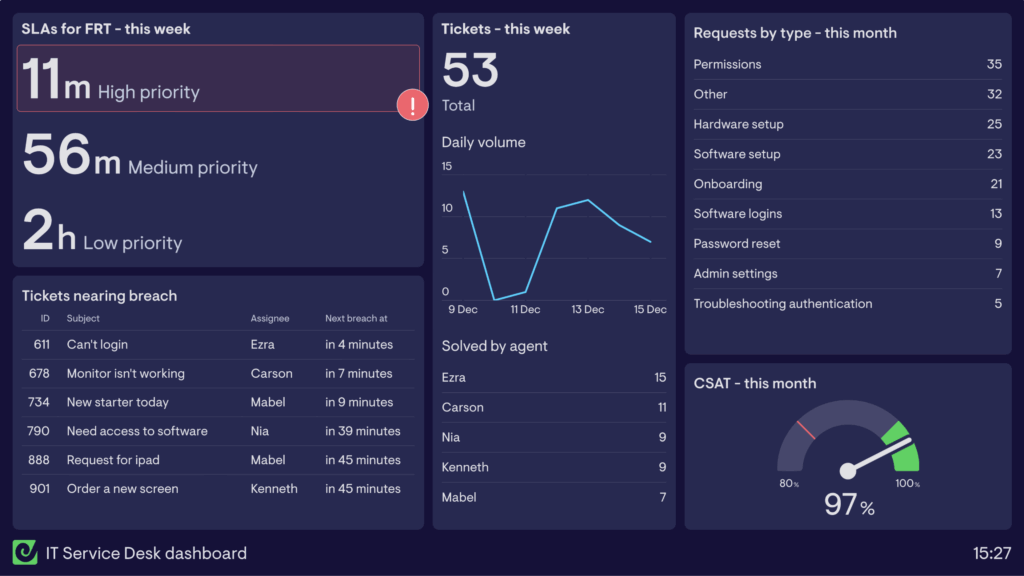This screenshot has width=1024, height=576.
Task: Click Ezra in Solved by agent list
Action: (x=554, y=378)
